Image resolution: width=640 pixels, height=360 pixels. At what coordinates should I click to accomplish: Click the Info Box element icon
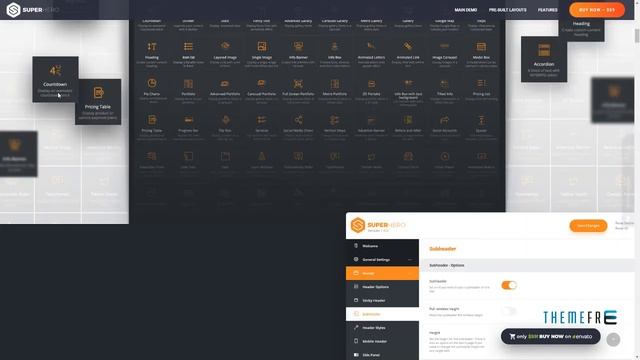(x=335, y=46)
